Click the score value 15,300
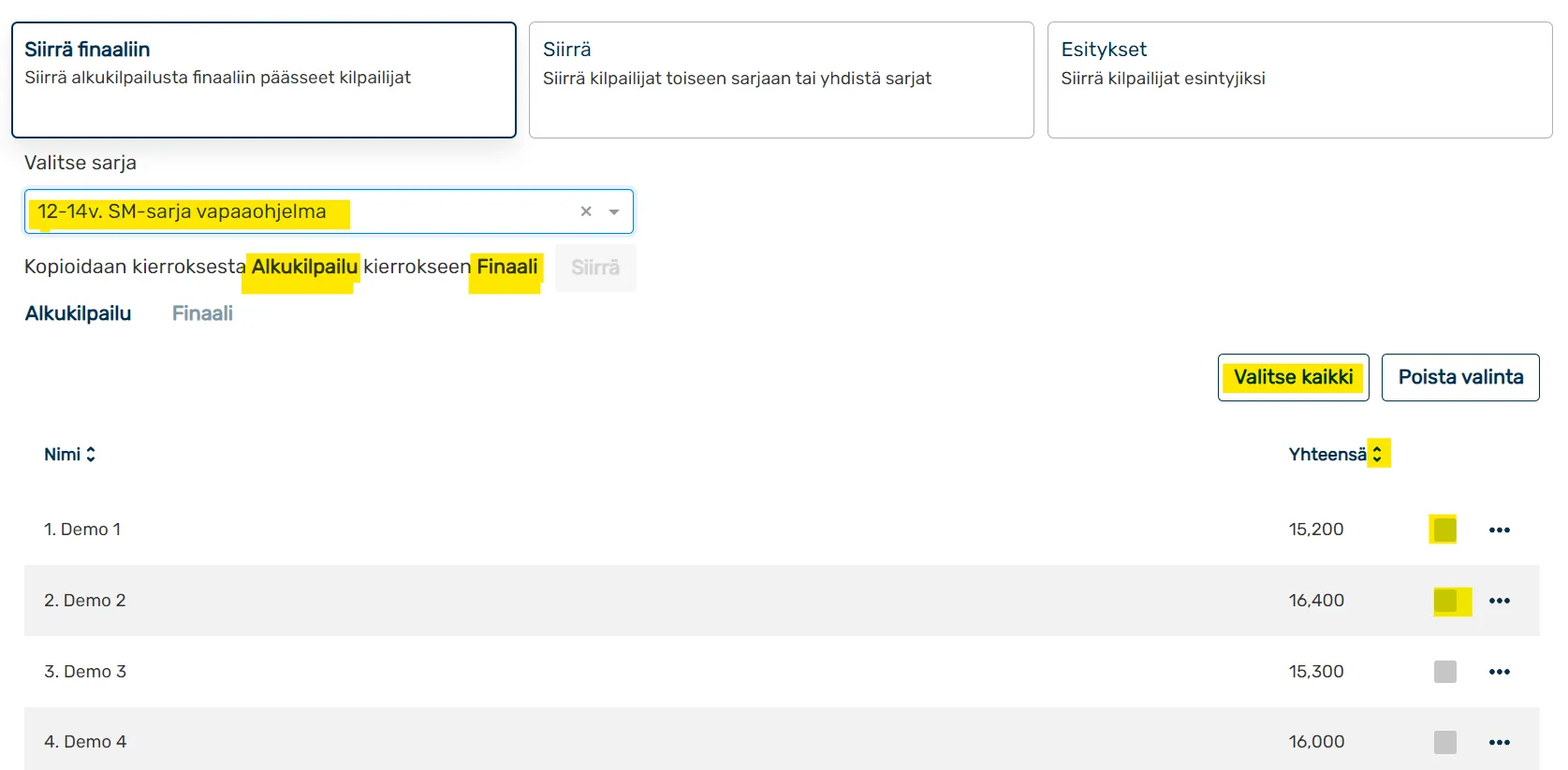This screenshot has width=1568, height=770. (x=1316, y=672)
